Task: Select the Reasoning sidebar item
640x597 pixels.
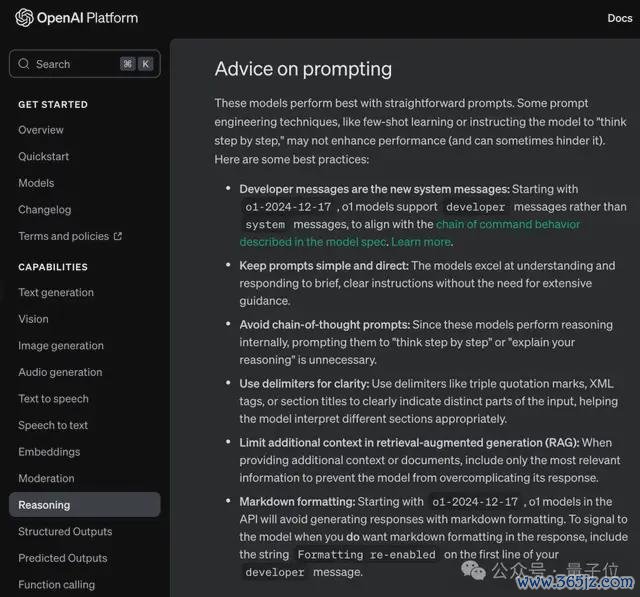Action: tap(85, 505)
